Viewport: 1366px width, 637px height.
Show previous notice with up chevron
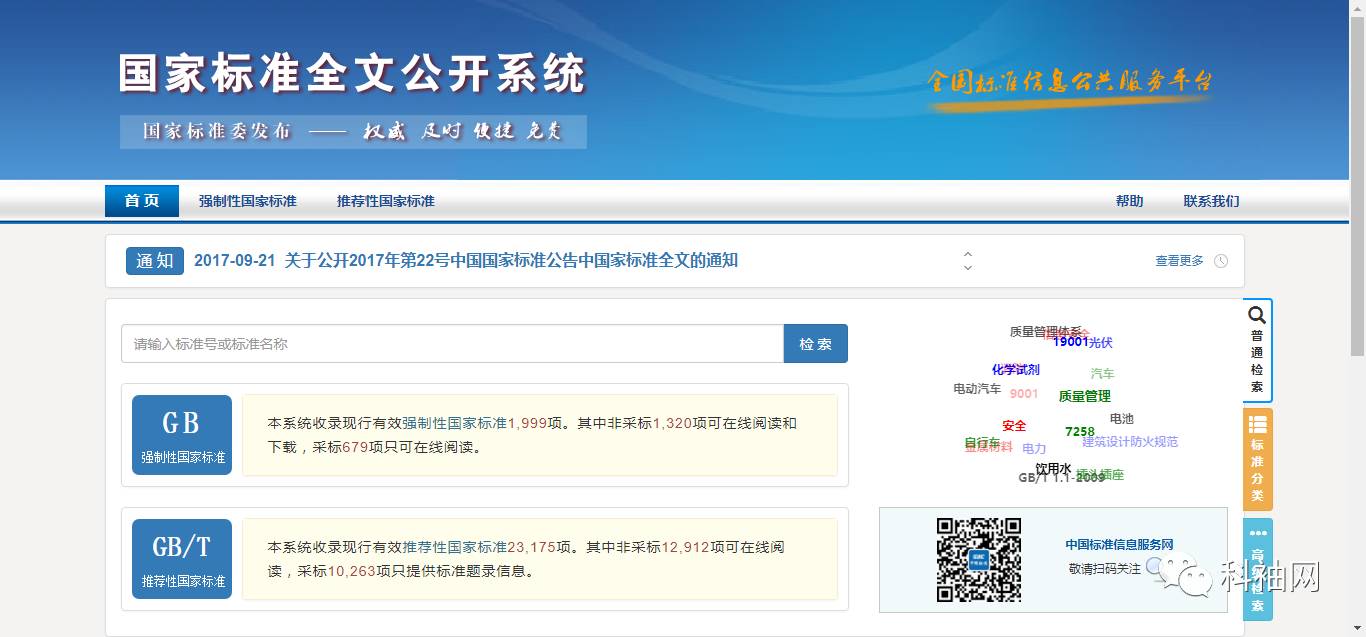[x=967, y=254]
